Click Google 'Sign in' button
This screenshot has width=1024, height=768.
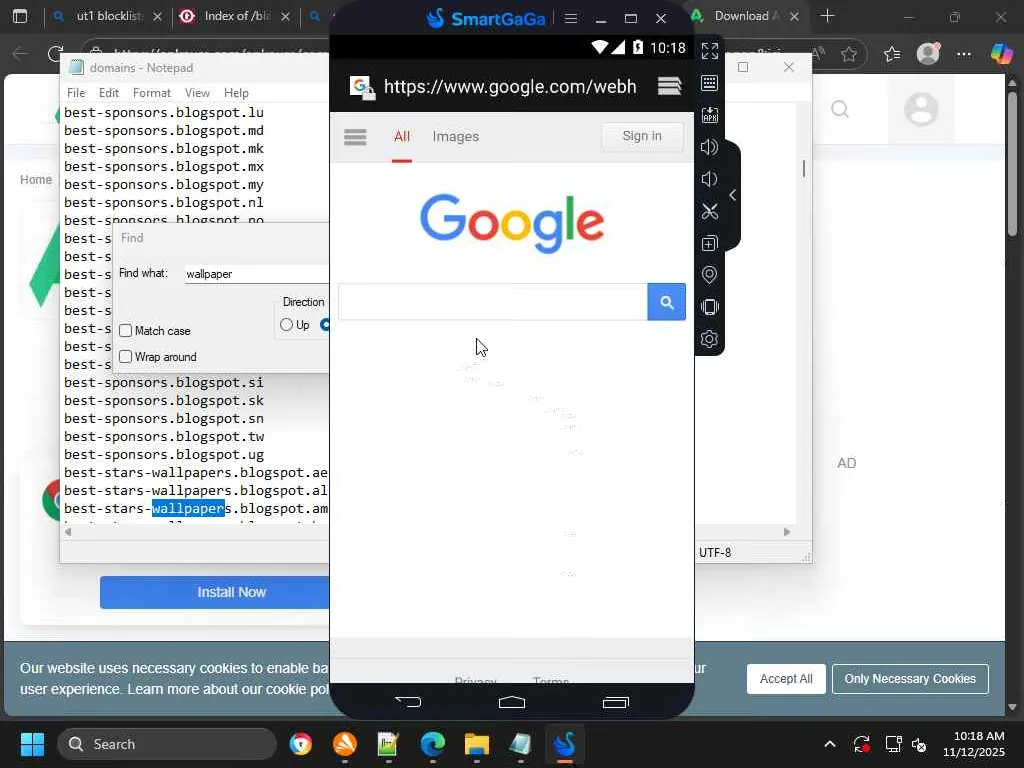point(642,136)
